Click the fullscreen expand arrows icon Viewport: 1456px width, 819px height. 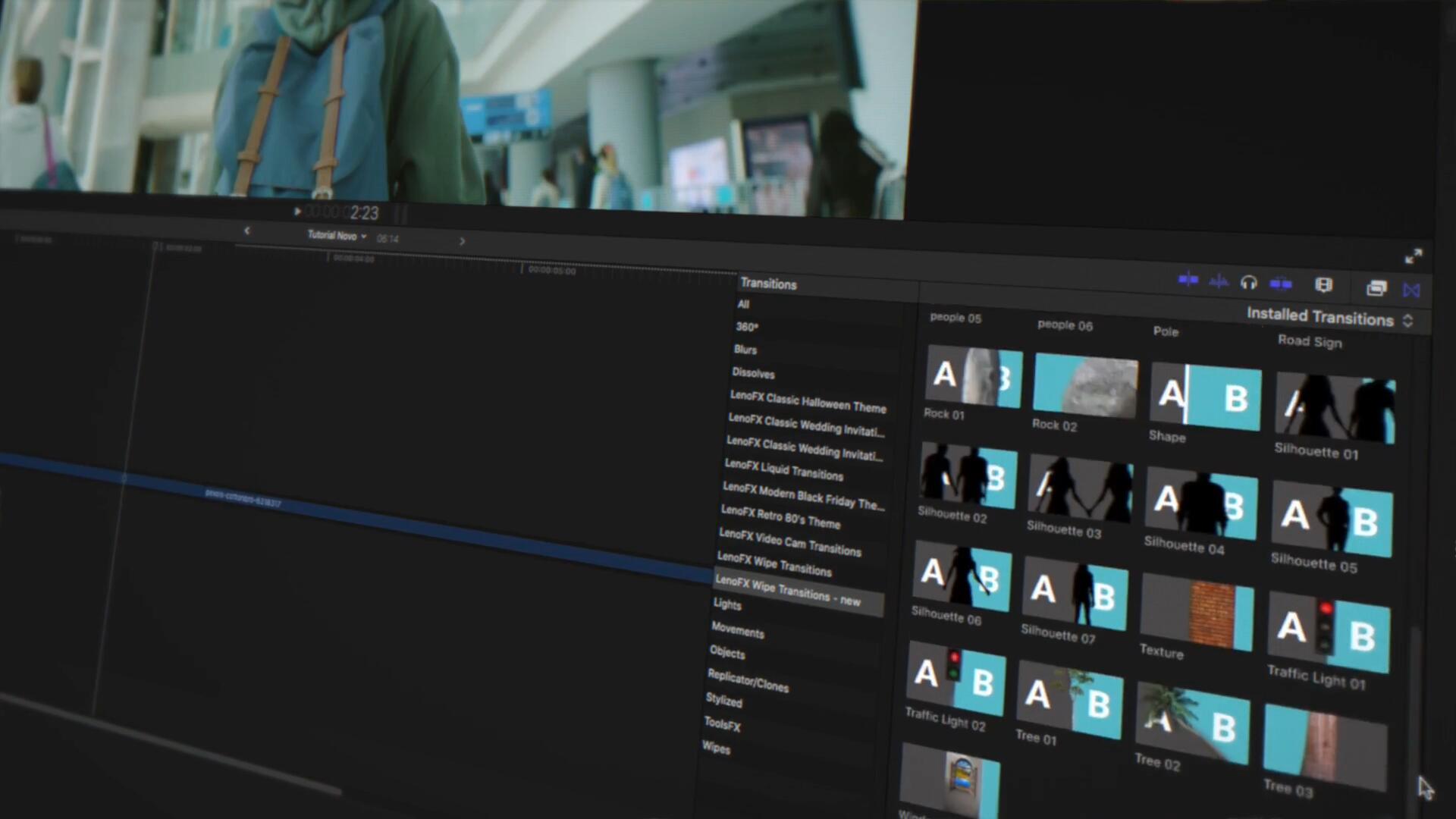coord(1414,256)
